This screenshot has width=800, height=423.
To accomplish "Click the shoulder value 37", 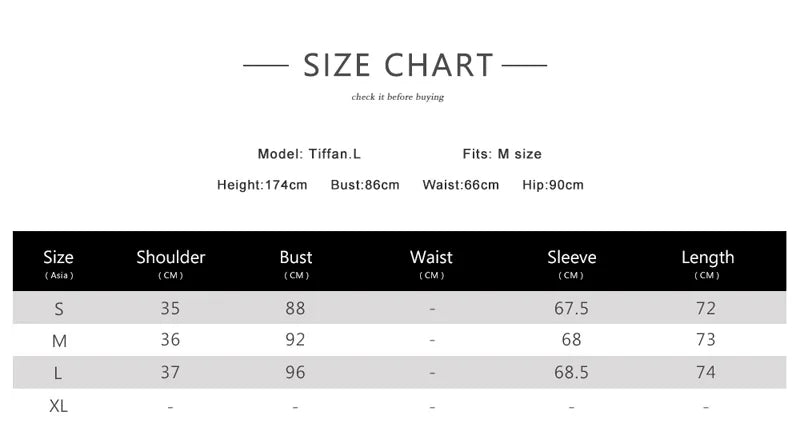I will tap(171, 373).
